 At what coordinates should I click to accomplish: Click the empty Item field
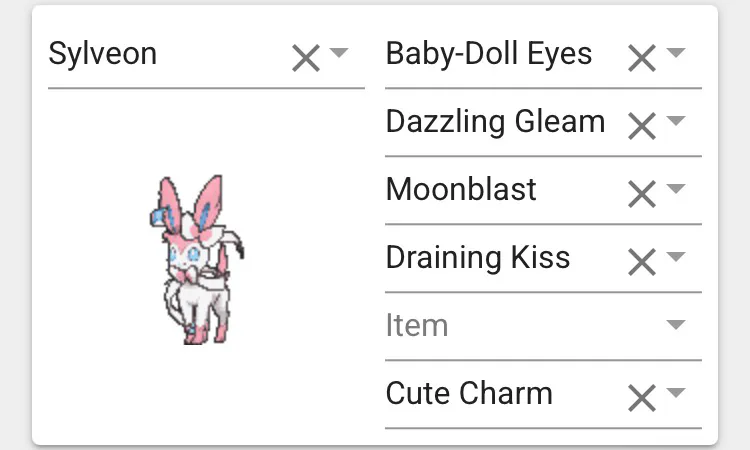click(500, 326)
